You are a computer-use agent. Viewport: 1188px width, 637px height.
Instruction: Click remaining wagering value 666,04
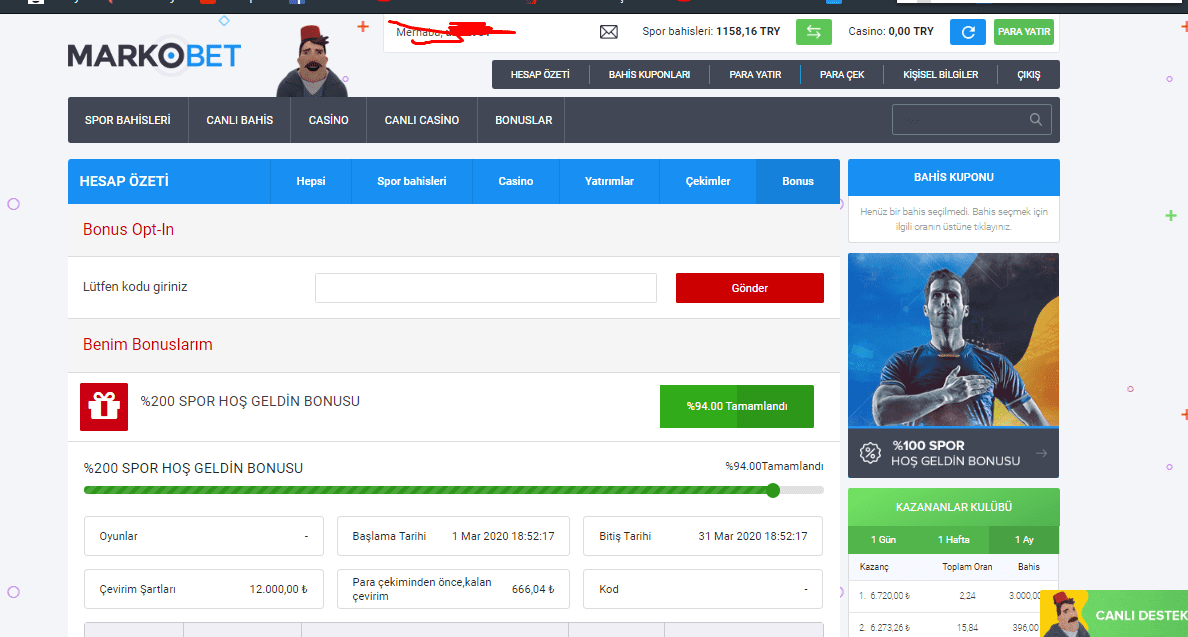click(533, 589)
